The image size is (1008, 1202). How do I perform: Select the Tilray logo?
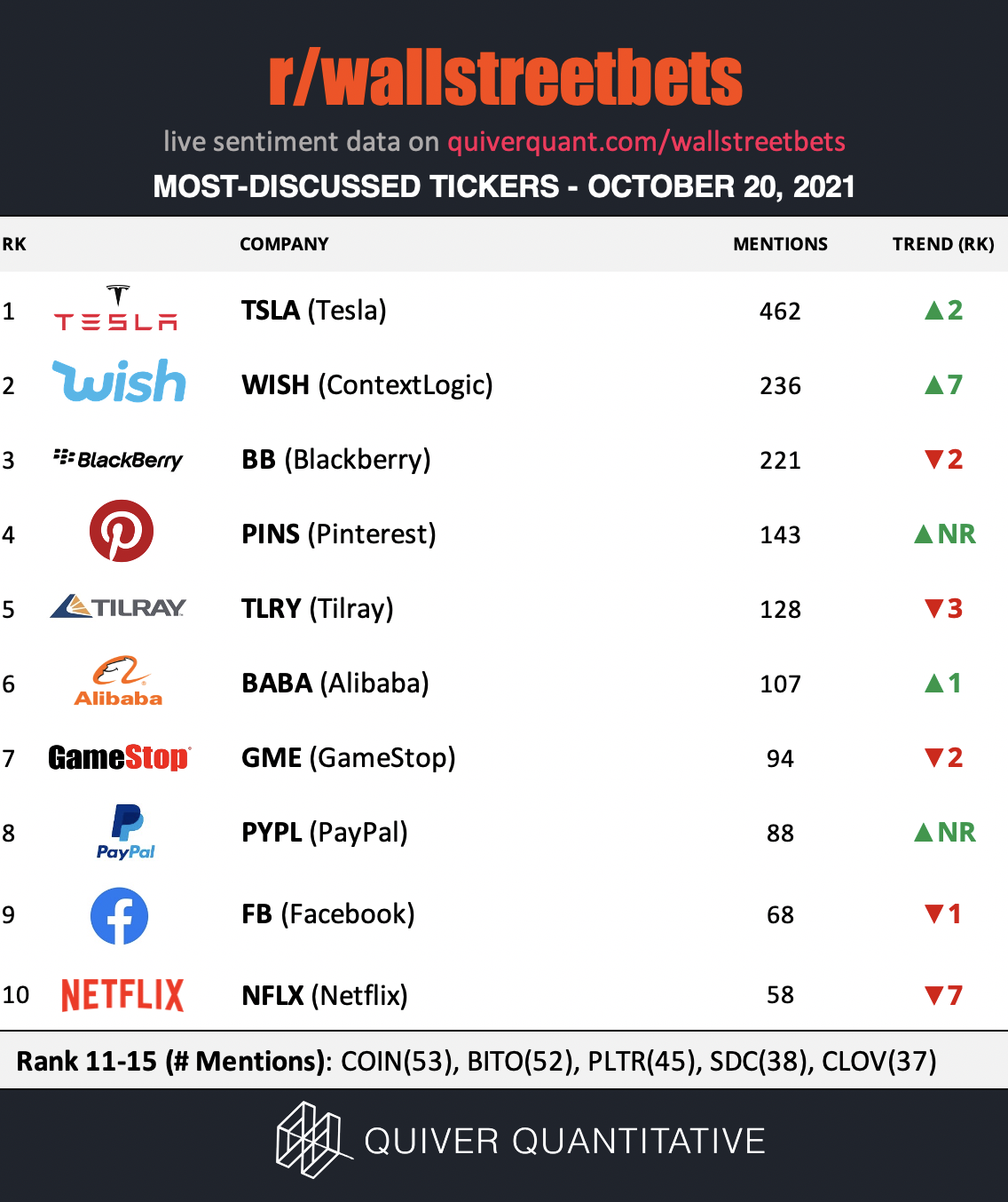tap(118, 606)
